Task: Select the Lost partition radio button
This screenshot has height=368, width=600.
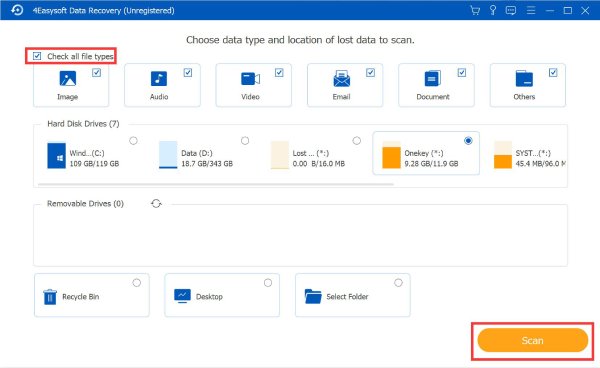Action: [x=356, y=141]
